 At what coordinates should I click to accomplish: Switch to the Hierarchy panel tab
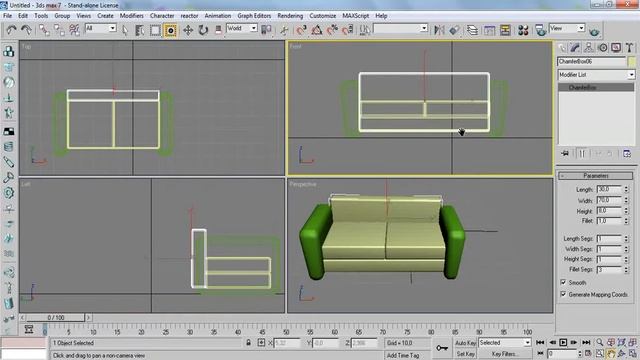click(x=589, y=48)
